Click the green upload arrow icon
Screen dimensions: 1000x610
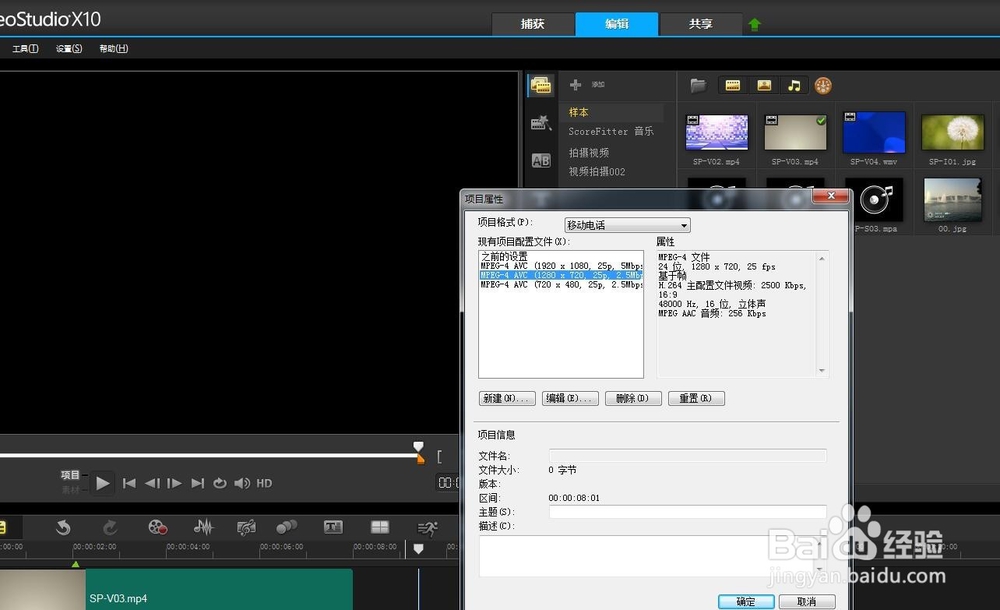(754, 24)
